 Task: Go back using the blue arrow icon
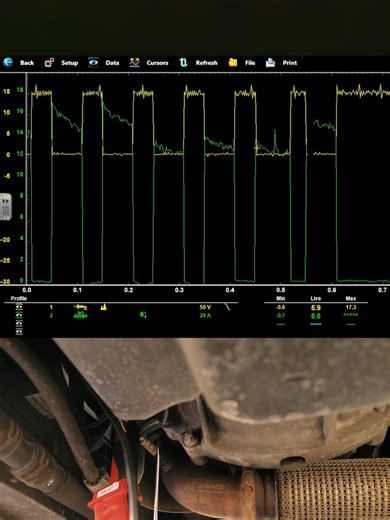click(8, 62)
